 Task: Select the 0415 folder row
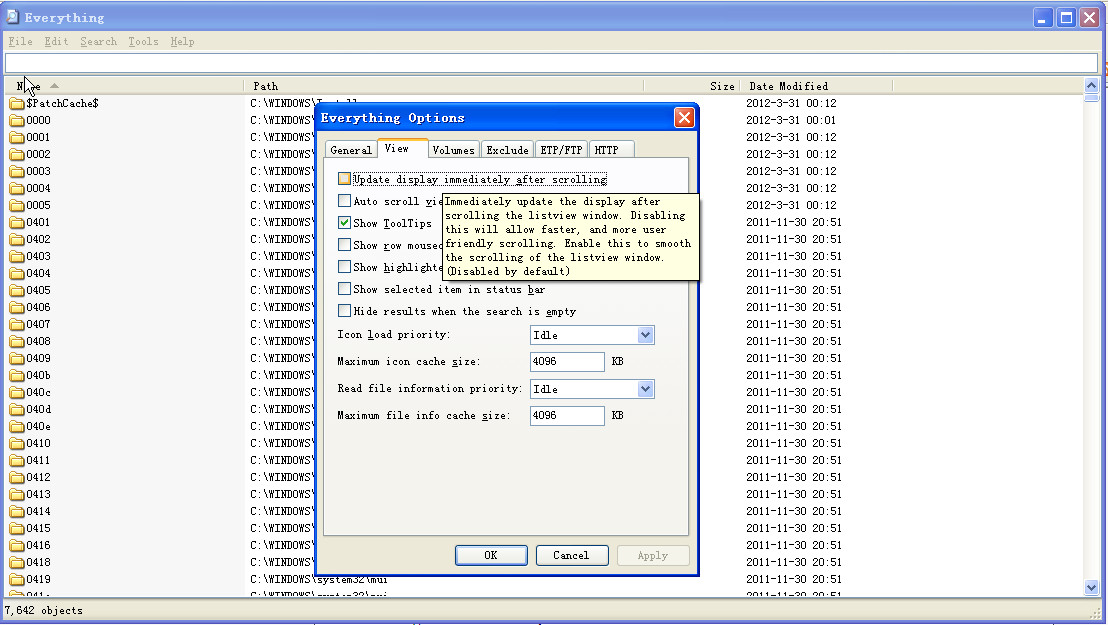point(160,528)
